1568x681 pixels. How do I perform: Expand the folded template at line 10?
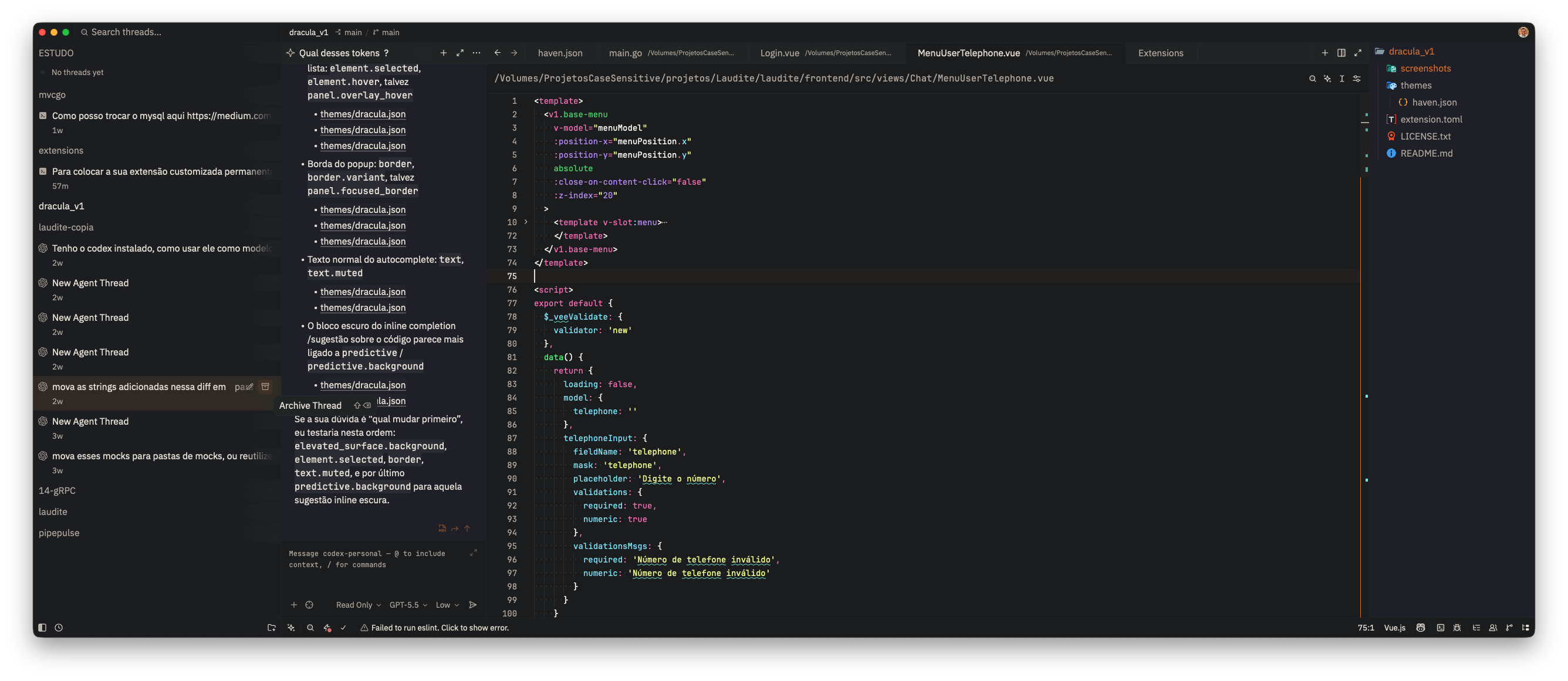point(526,222)
